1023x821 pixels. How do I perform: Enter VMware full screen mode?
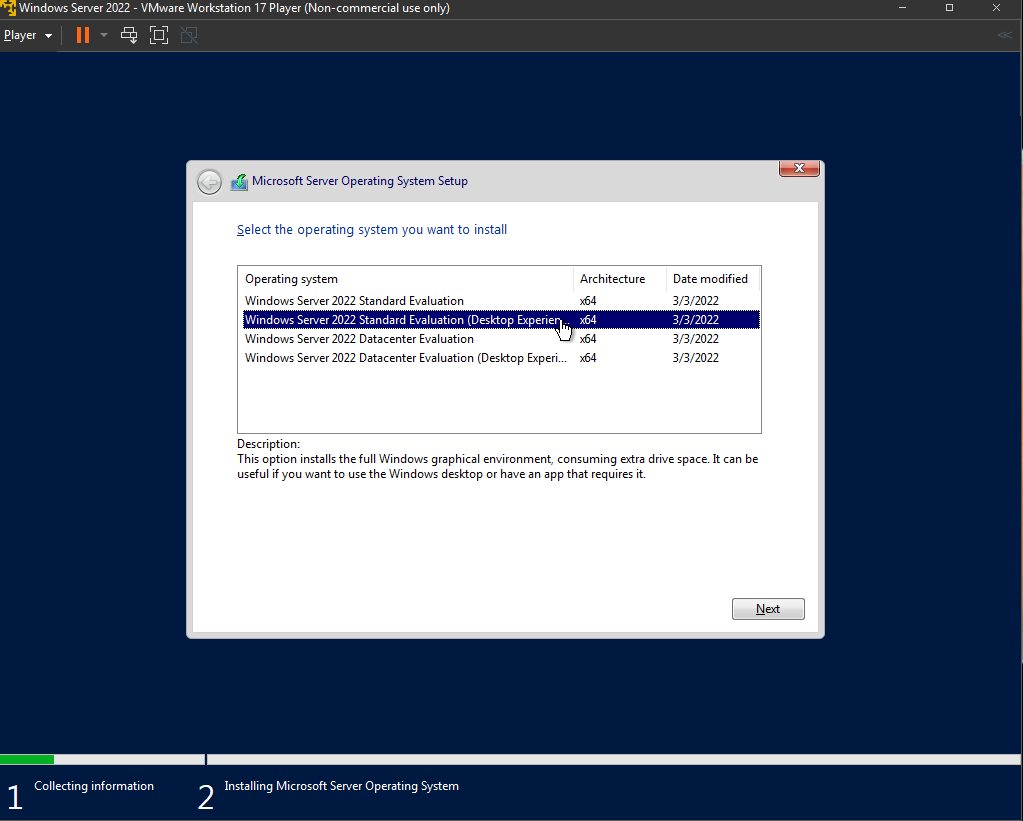(x=159, y=35)
